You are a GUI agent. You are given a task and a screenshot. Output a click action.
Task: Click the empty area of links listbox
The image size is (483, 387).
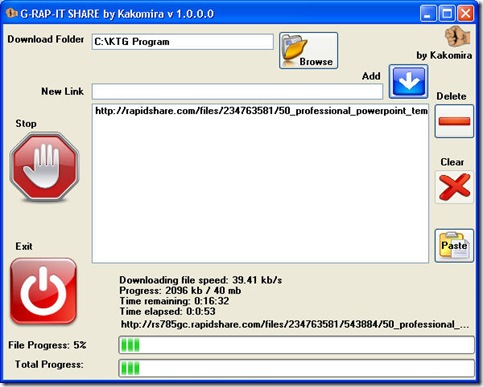pos(260,190)
